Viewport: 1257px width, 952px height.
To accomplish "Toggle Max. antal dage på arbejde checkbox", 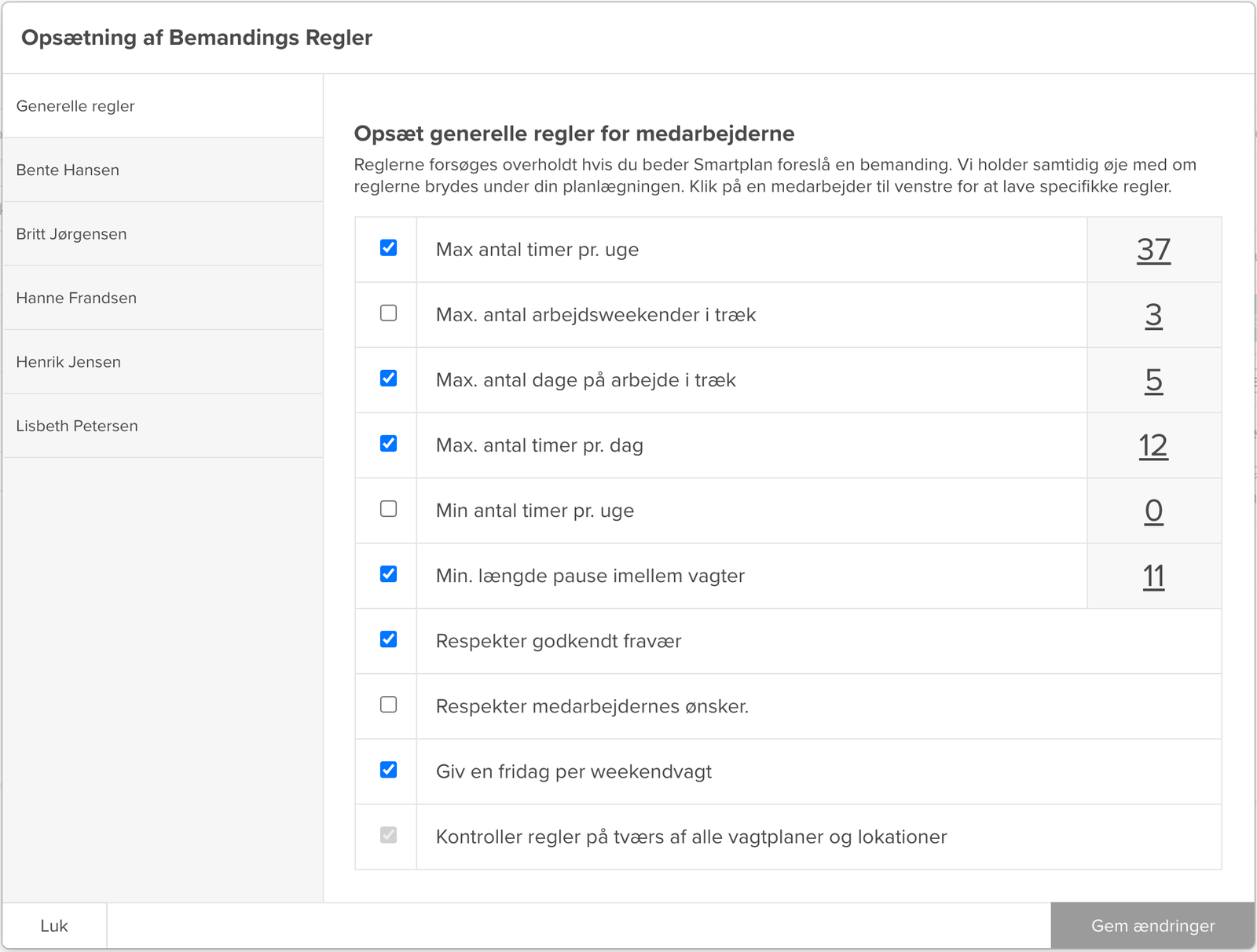I will click(388, 379).
